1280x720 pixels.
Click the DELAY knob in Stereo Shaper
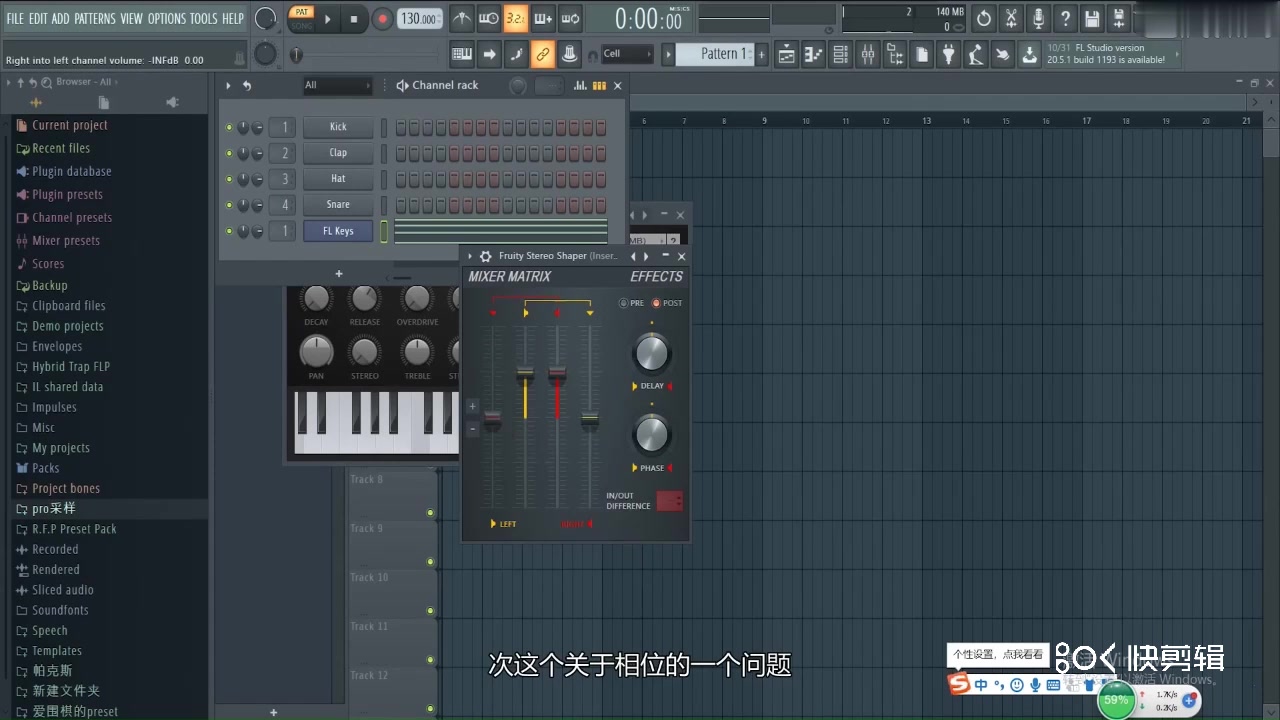tap(651, 353)
